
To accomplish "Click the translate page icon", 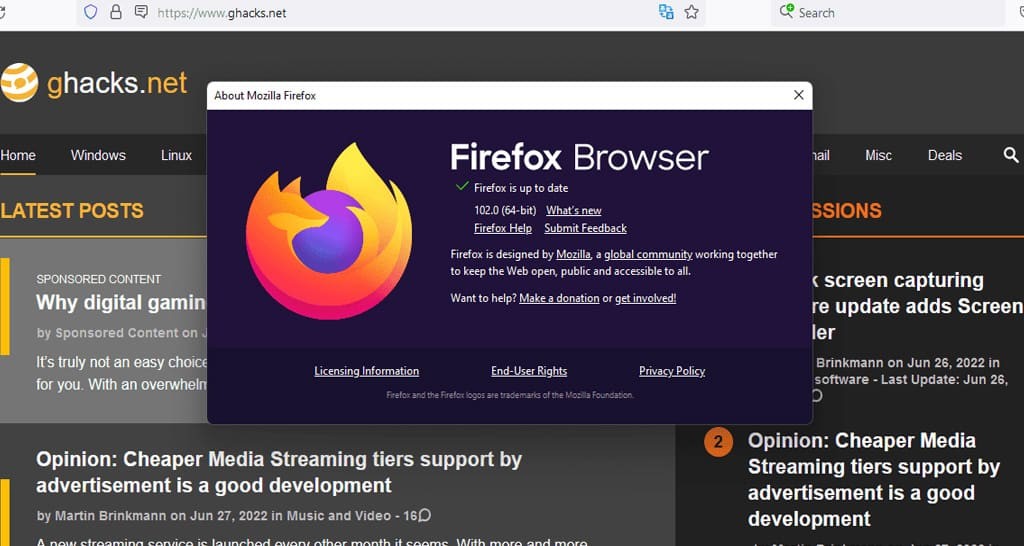I will [666, 13].
